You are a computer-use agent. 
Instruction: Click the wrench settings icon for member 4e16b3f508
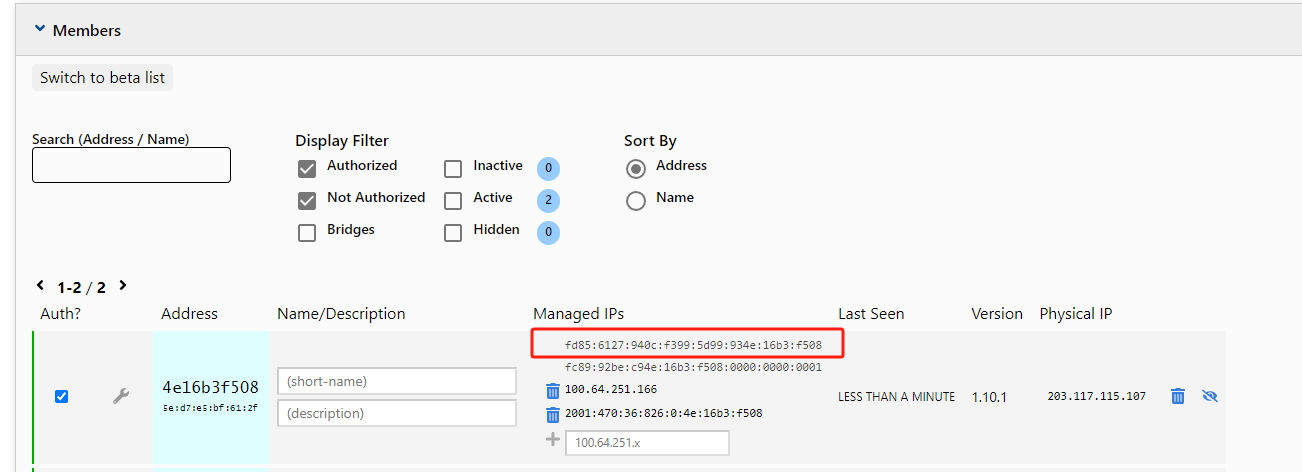pos(121,396)
